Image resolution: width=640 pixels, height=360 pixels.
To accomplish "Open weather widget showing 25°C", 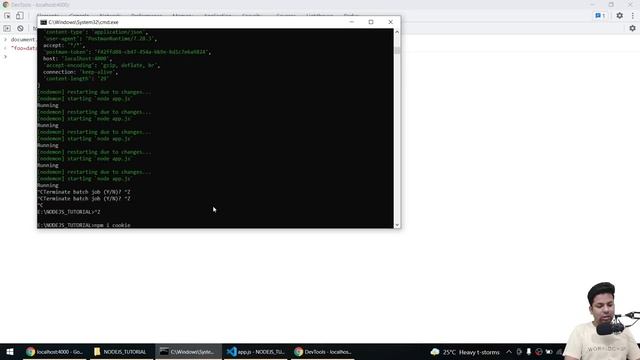I will point(464,352).
